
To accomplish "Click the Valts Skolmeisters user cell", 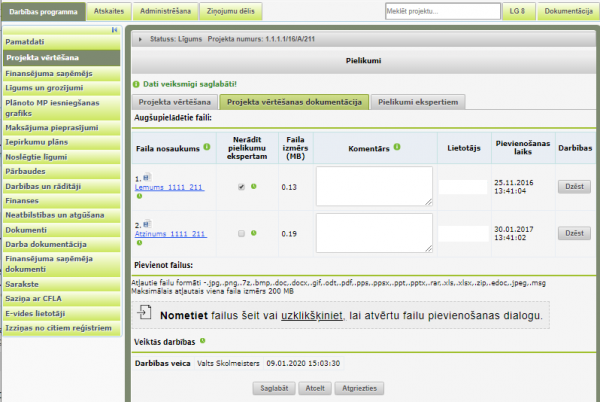I will pos(228,363).
